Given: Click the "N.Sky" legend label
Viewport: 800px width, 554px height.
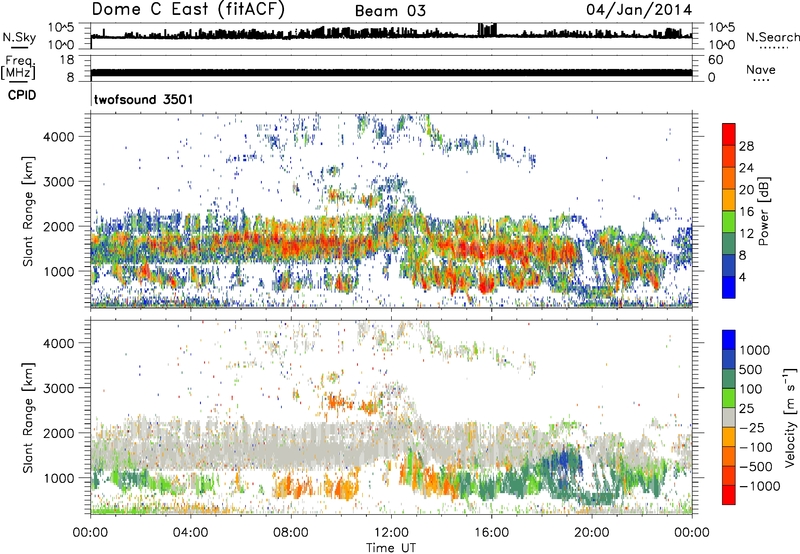Looking at the screenshot, I should point(19,37).
